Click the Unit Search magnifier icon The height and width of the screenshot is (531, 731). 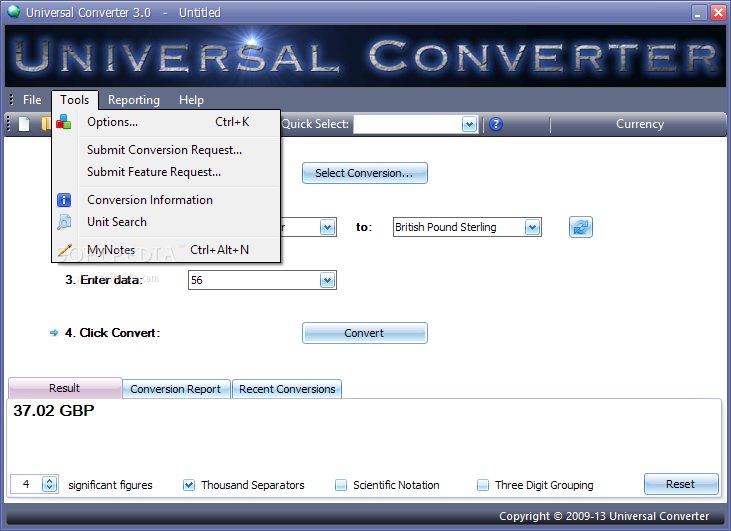click(x=64, y=222)
